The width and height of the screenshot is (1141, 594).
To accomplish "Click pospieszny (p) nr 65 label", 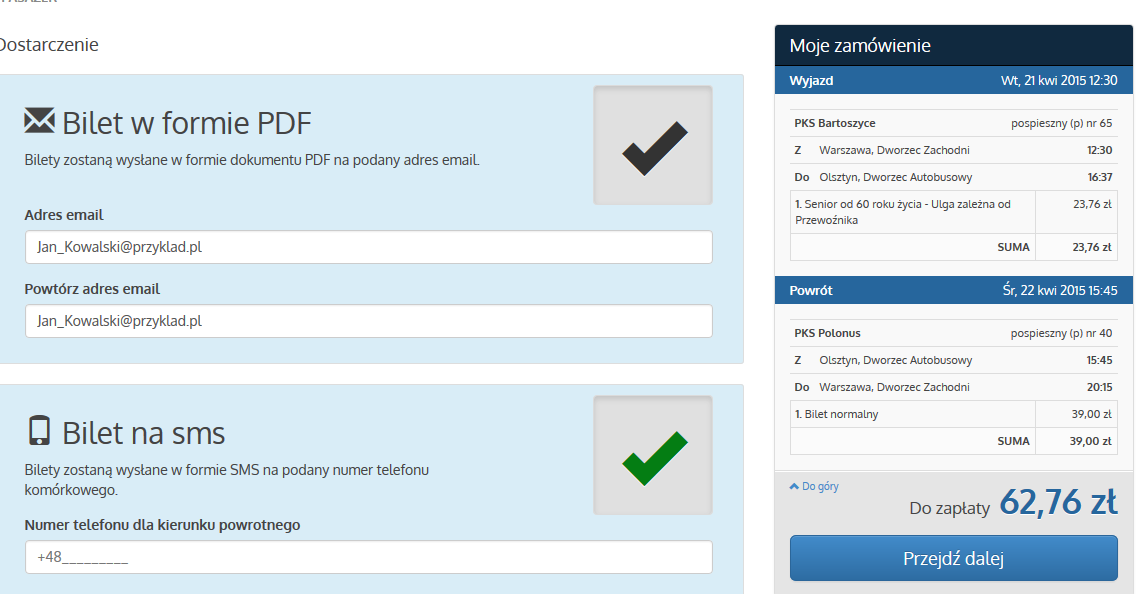I will coord(1062,123).
